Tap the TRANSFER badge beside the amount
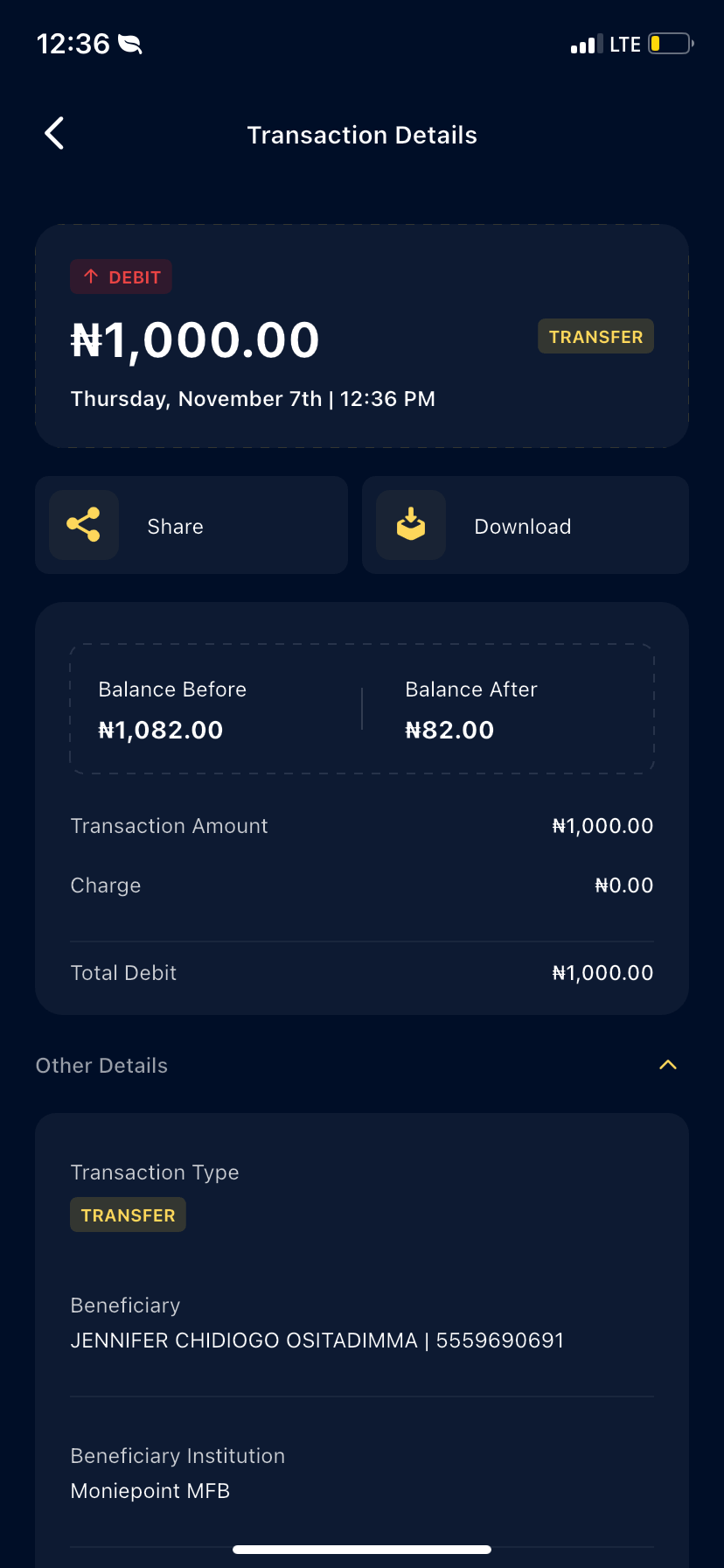This screenshot has width=724, height=1568. click(595, 337)
